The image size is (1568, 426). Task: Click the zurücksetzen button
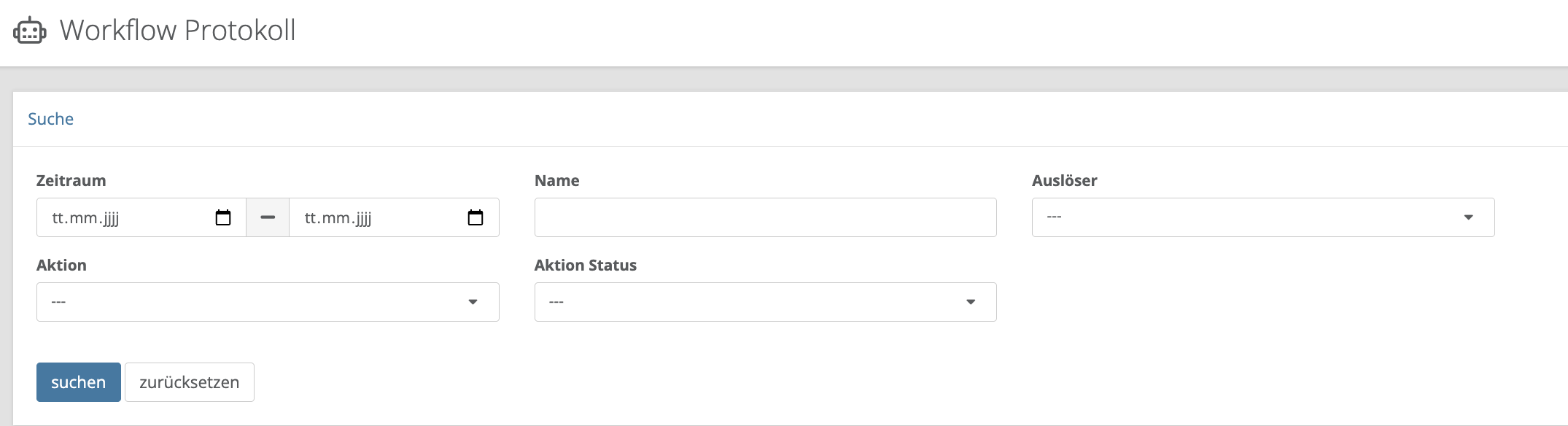point(190,382)
